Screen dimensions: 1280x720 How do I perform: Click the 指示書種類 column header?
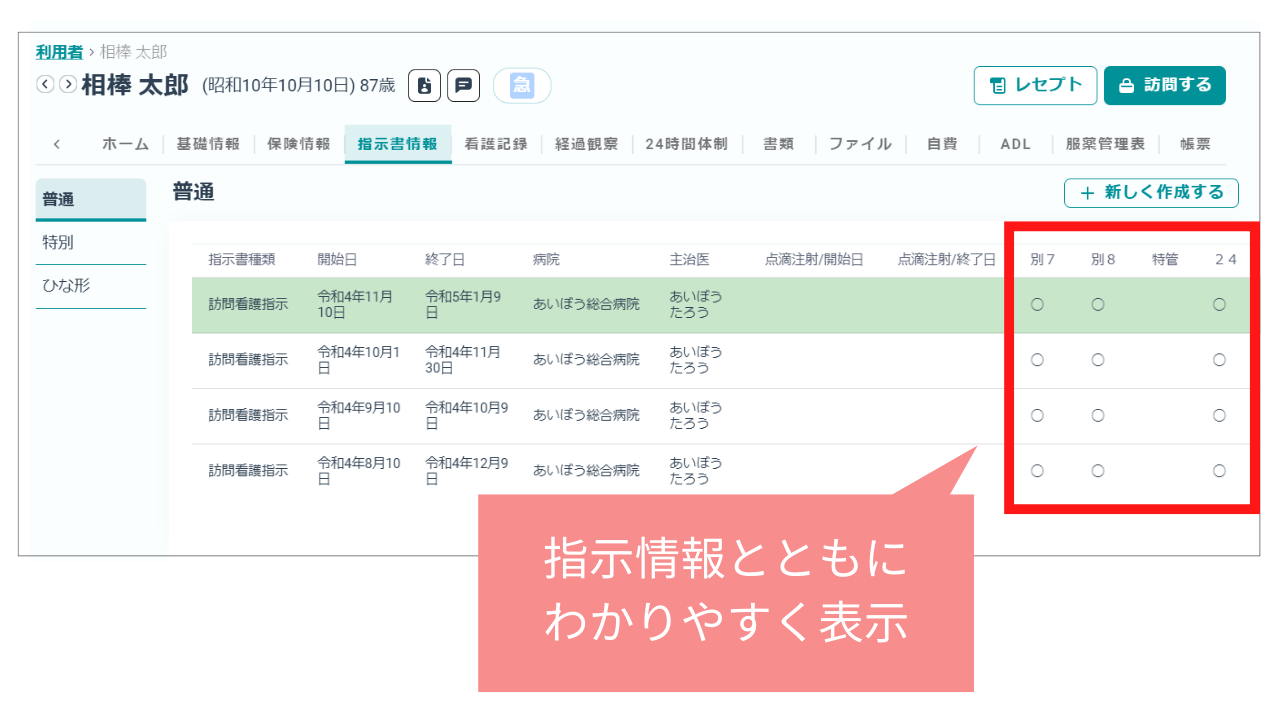242,260
